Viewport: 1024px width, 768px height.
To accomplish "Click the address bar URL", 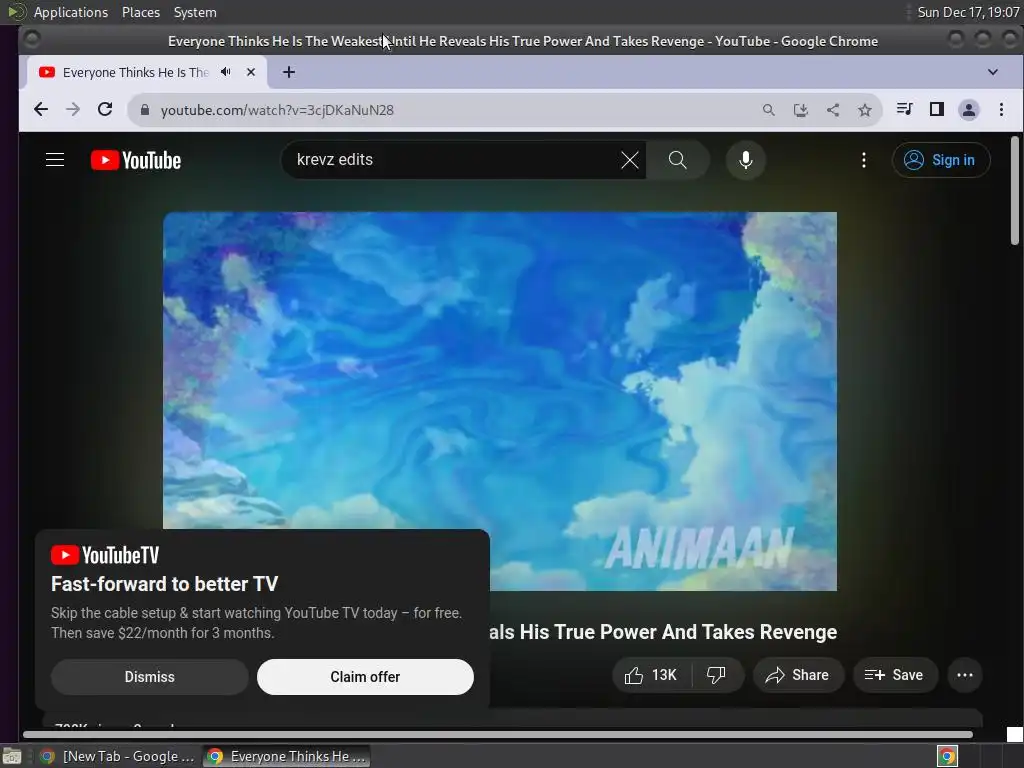I will [x=277, y=110].
